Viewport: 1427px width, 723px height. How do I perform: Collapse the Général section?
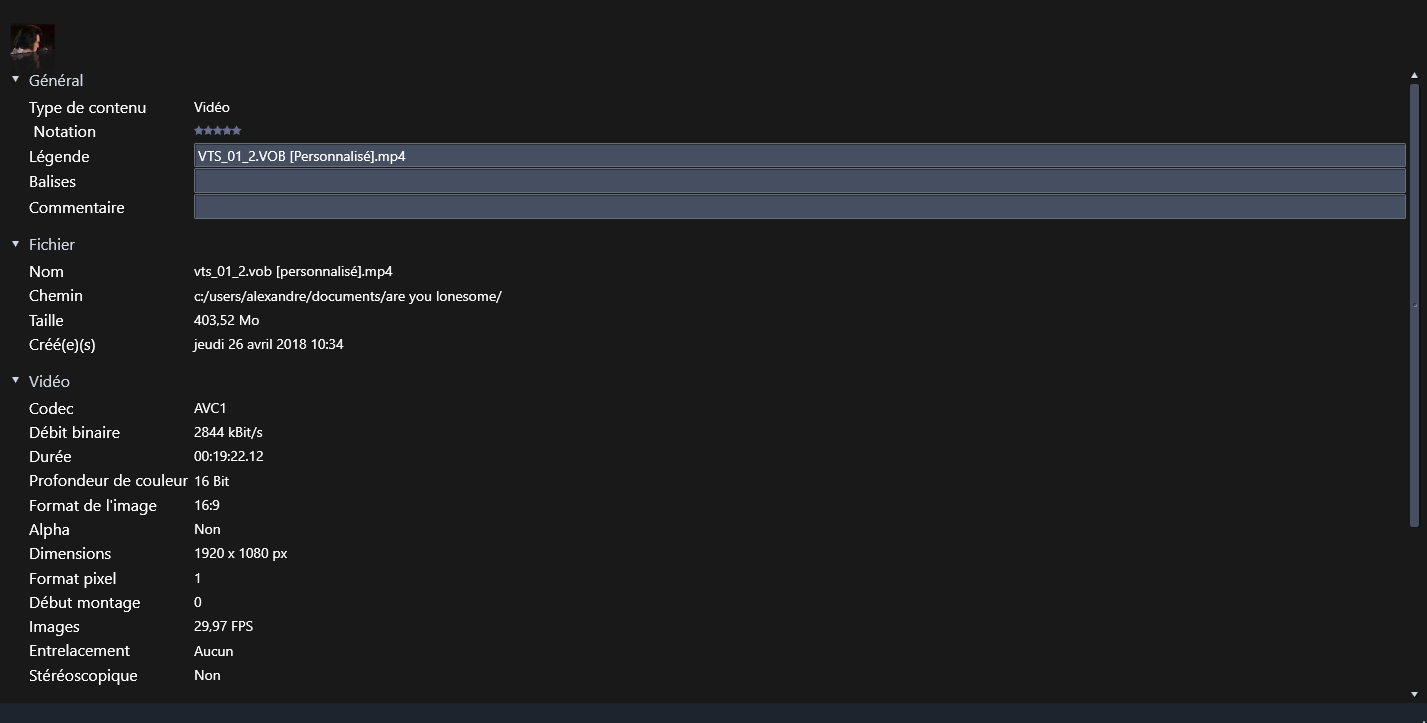pyautogui.click(x=16, y=79)
